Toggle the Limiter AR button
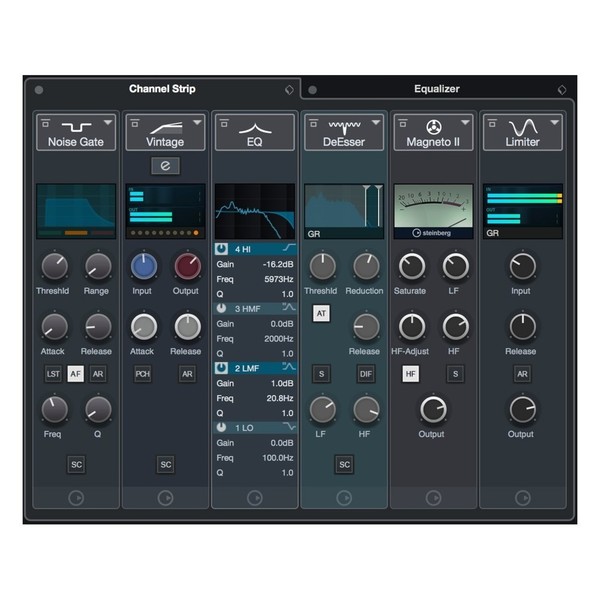The image size is (600, 600). click(x=522, y=374)
